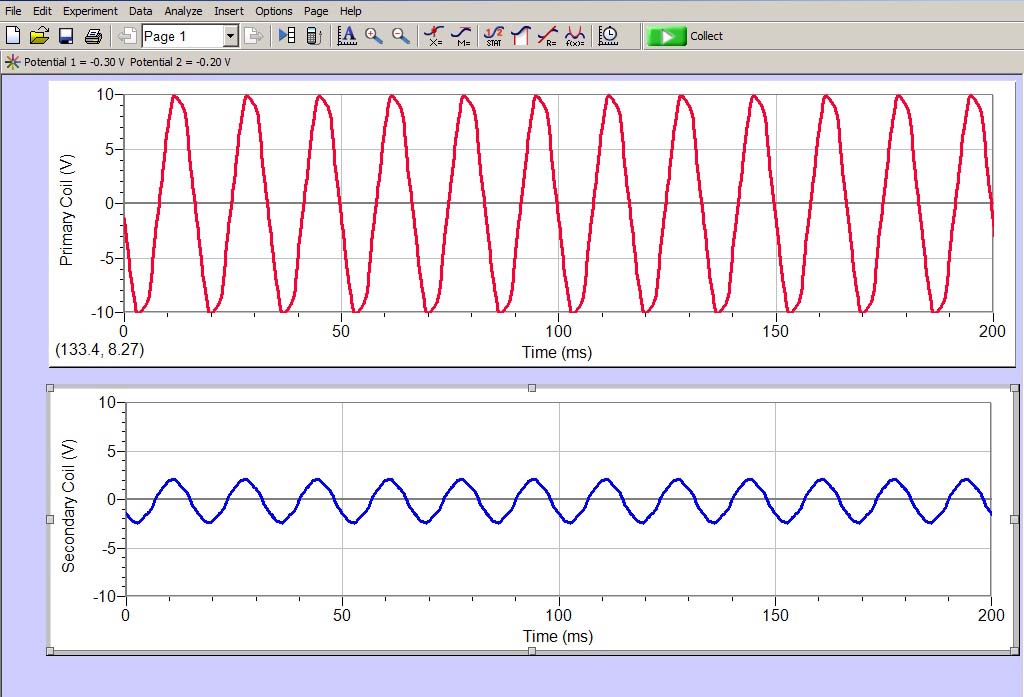Open the Experiment menu
The width and height of the screenshot is (1024, 697).
tap(90, 11)
